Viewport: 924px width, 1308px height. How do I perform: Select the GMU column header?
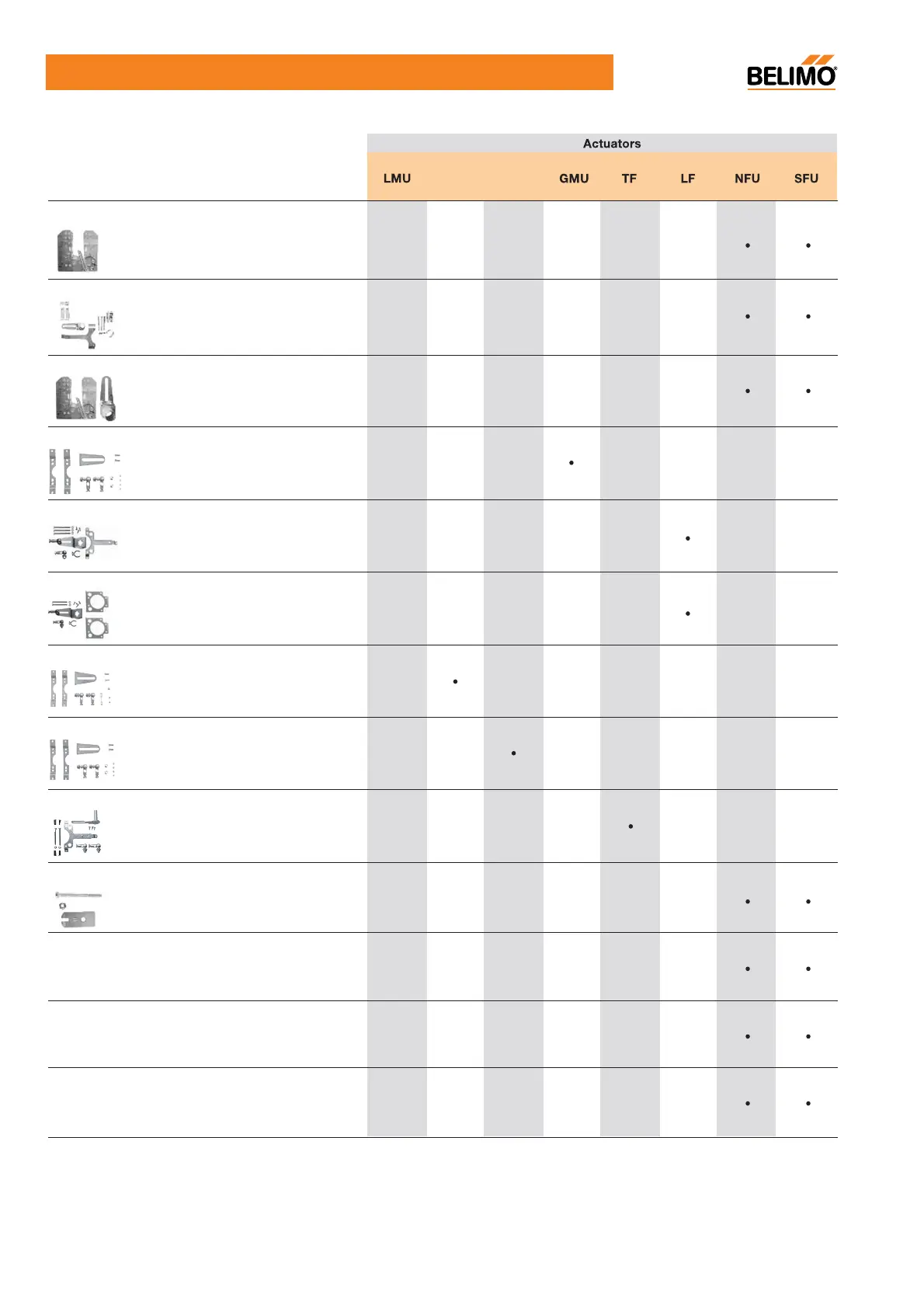point(574,179)
